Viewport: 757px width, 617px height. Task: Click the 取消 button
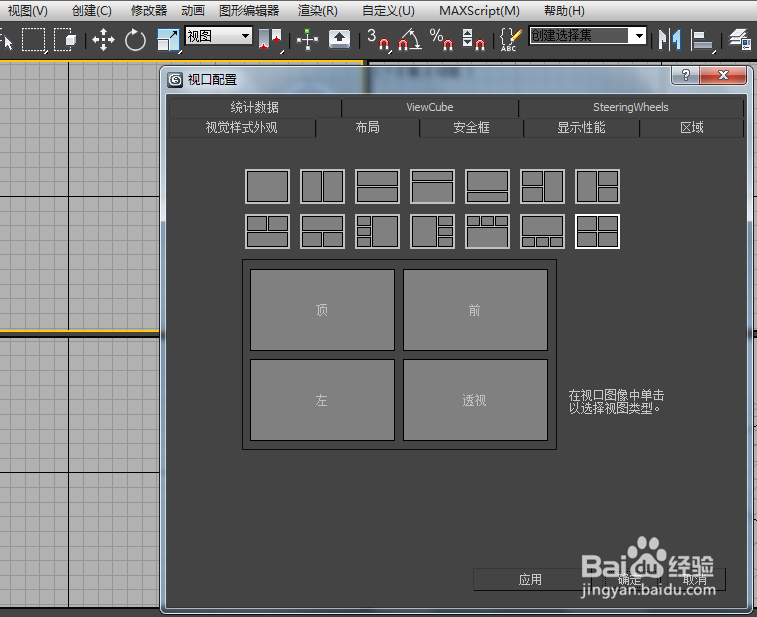click(x=695, y=579)
